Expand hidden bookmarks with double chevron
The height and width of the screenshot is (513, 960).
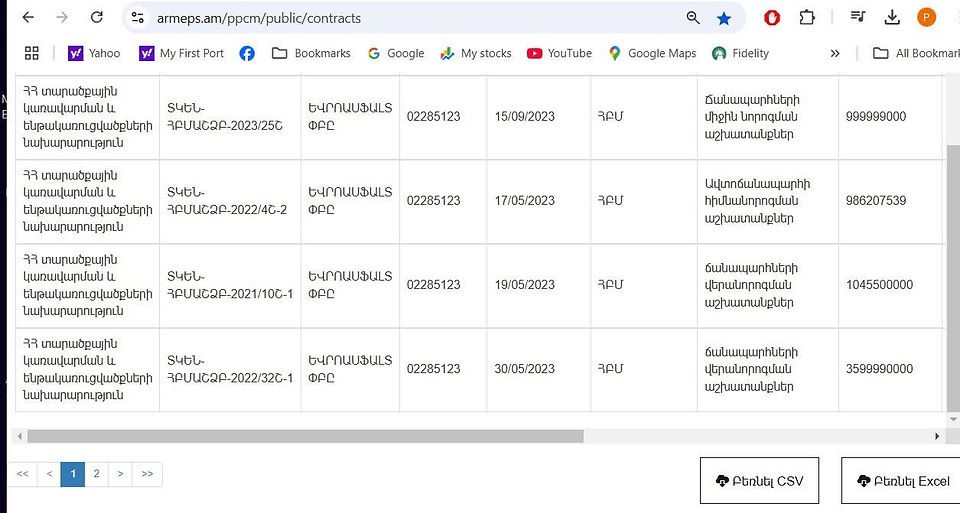point(835,53)
